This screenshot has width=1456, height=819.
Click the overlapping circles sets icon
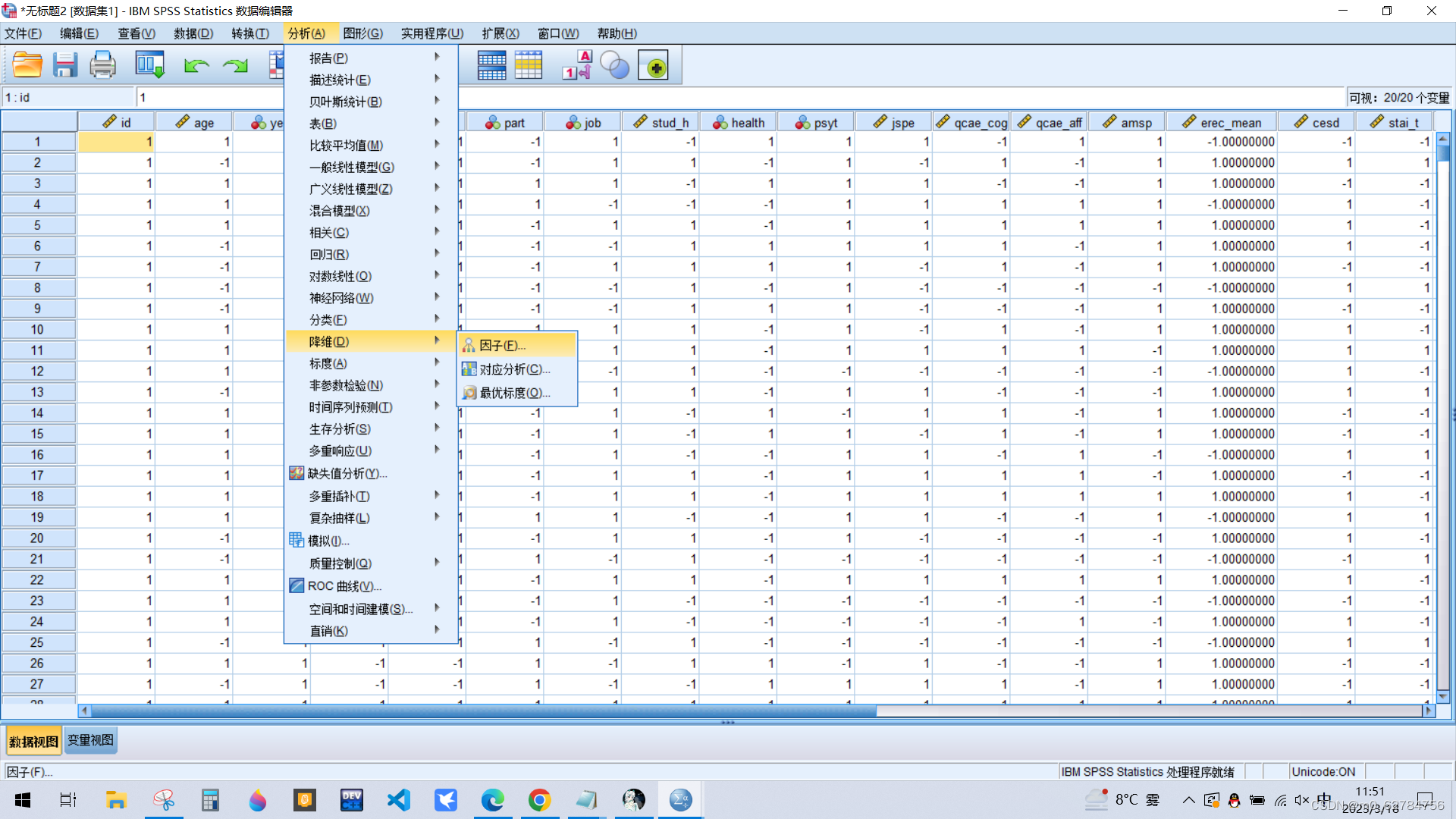[614, 65]
